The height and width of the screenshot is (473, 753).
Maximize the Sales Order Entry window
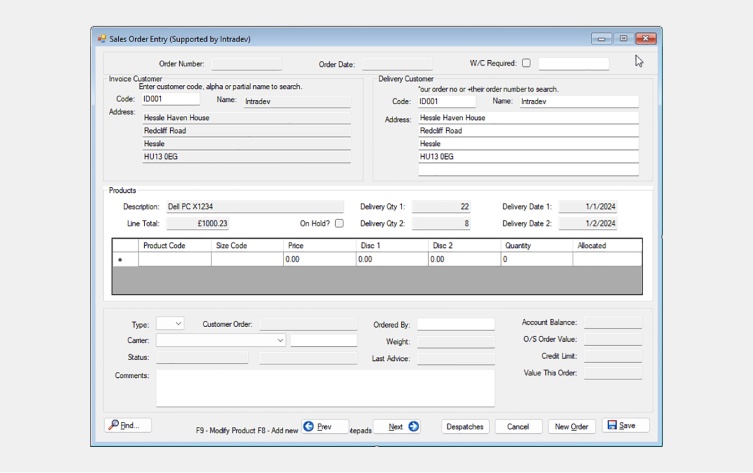tap(623, 39)
